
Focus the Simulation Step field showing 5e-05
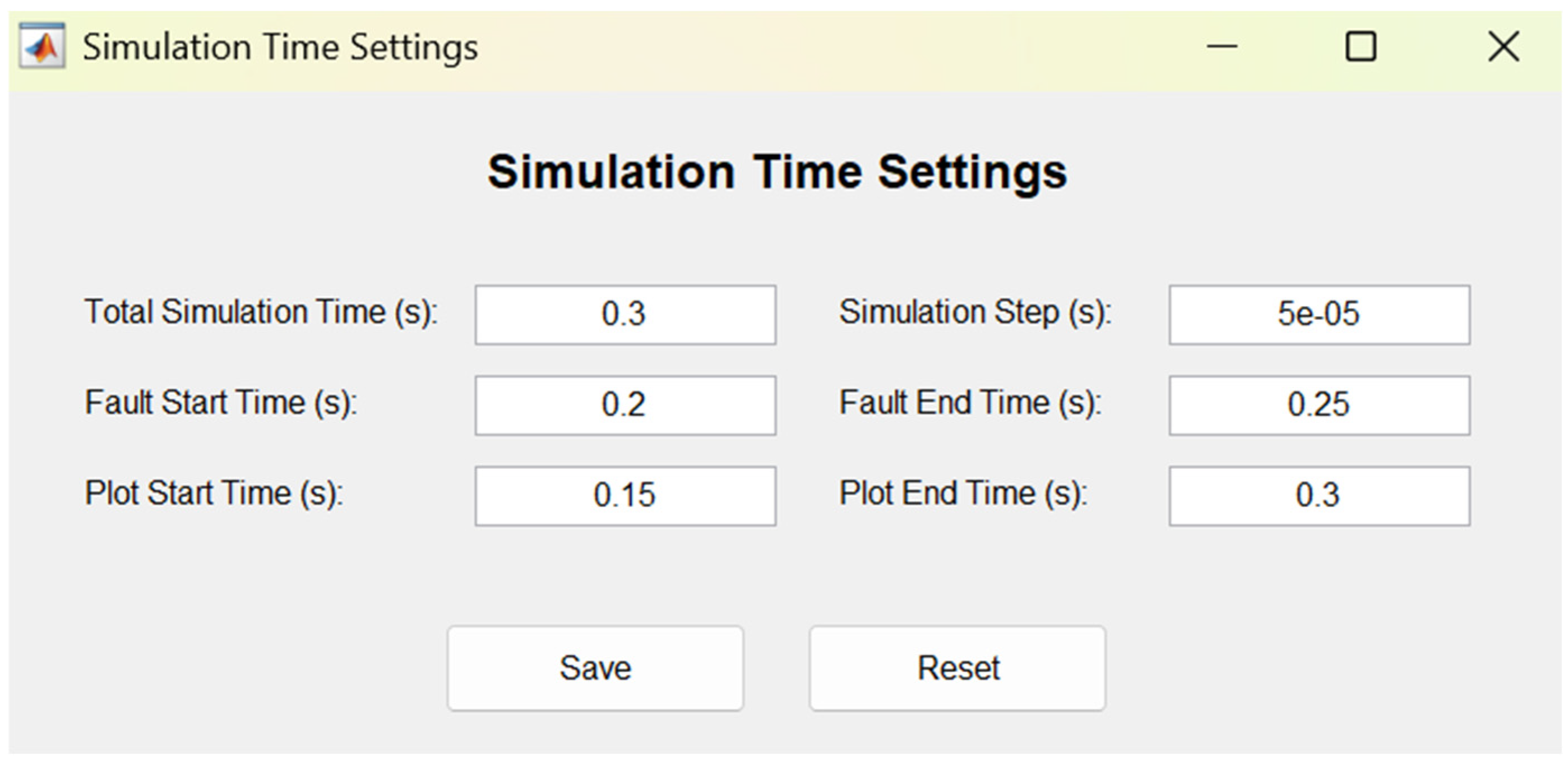1319,314
